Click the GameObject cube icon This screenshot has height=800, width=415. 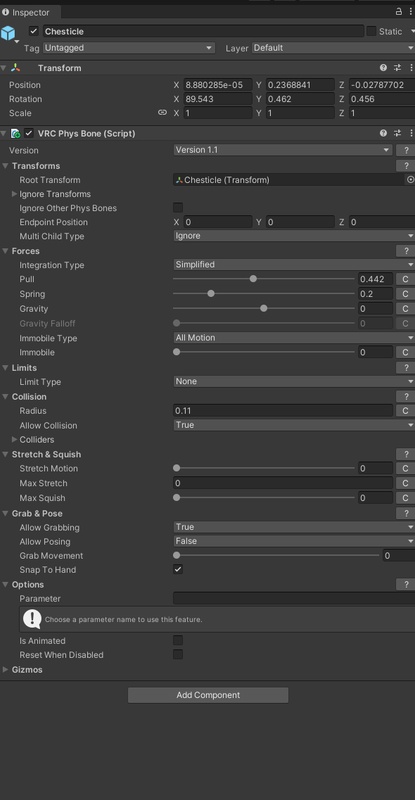8,33
